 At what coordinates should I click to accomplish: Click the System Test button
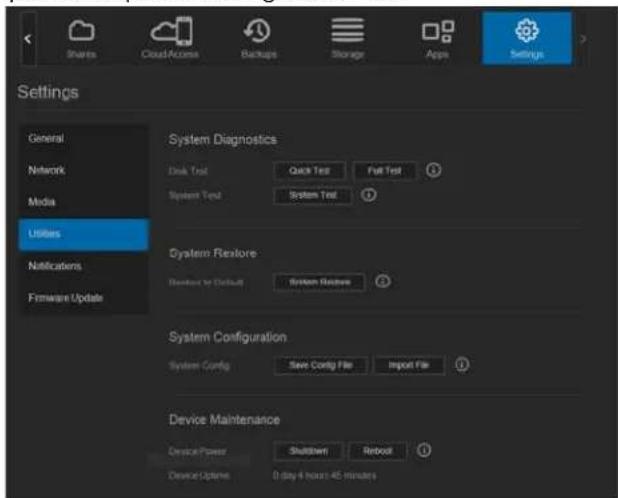click(313, 195)
